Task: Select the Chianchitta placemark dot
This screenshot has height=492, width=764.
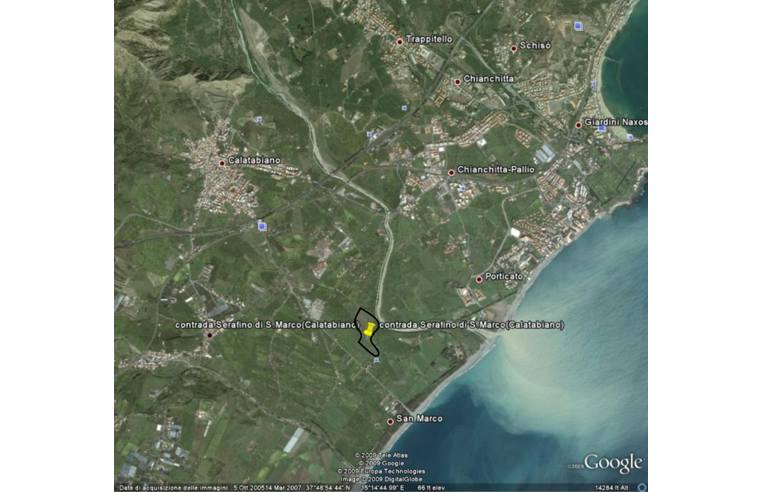Action: pyautogui.click(x=457, y=81)
